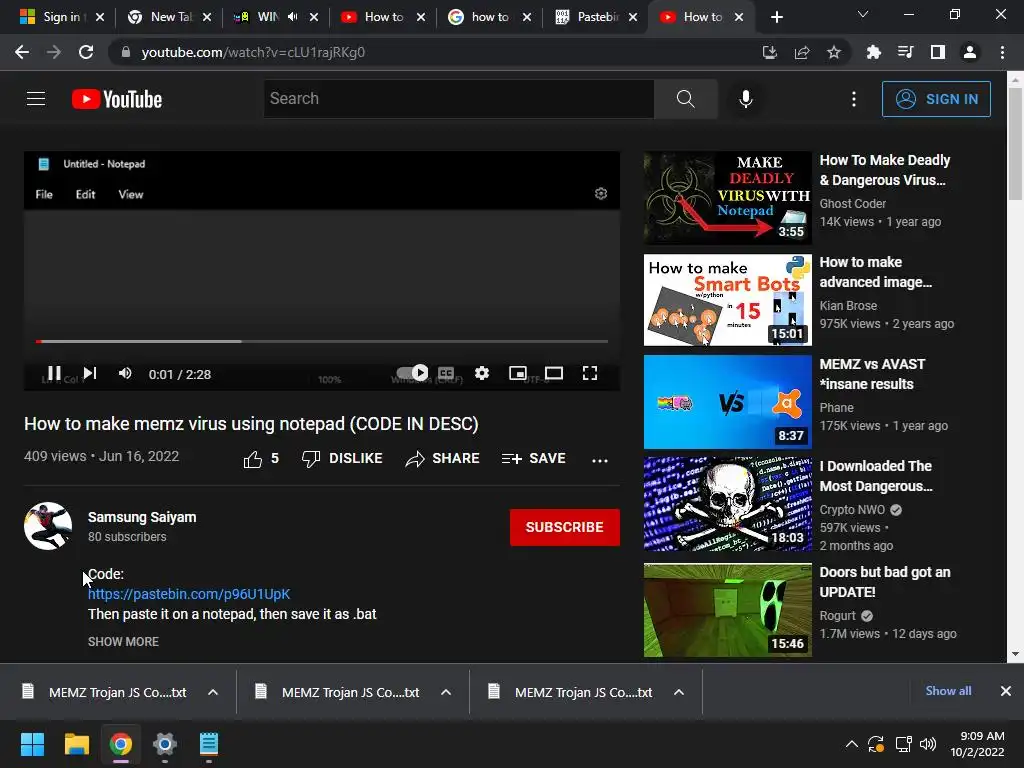Open Chrome three-dot menu
The width and height of the screenshot is (1024, 768).
click(1002, 52)
